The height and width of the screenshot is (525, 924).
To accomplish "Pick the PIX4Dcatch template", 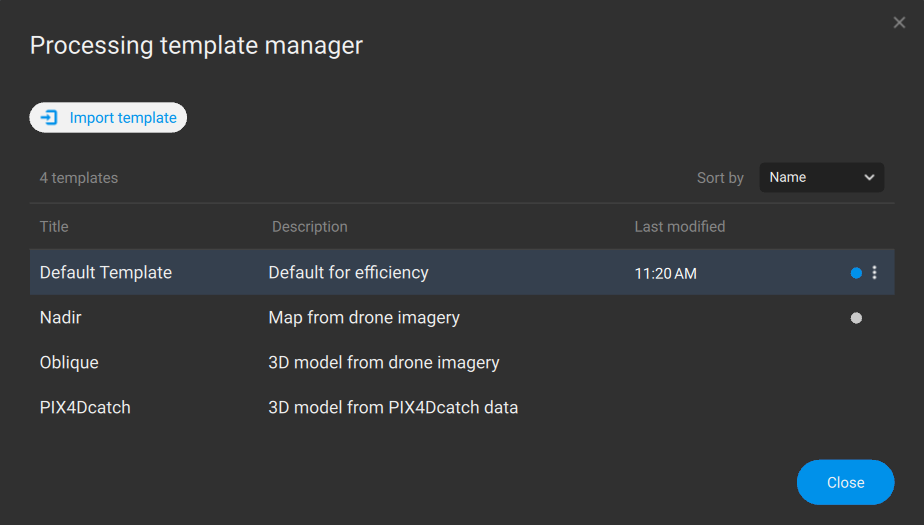I will 85,407.
